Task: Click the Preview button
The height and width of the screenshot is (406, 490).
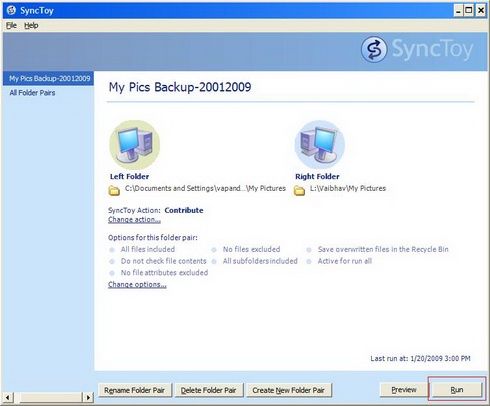Action: click(x=404, y=390)
